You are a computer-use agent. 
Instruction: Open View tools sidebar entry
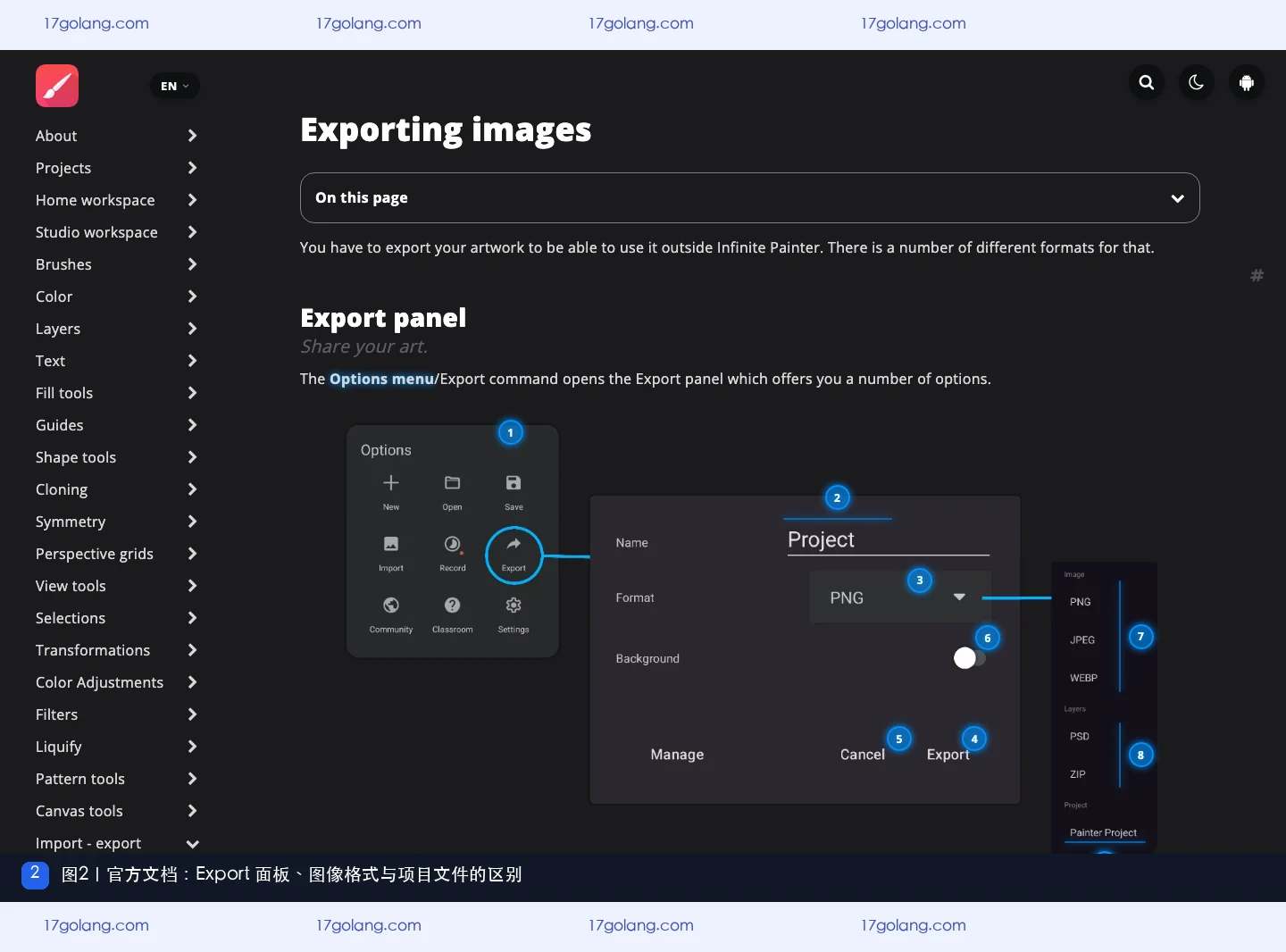[x=71, y=586]
